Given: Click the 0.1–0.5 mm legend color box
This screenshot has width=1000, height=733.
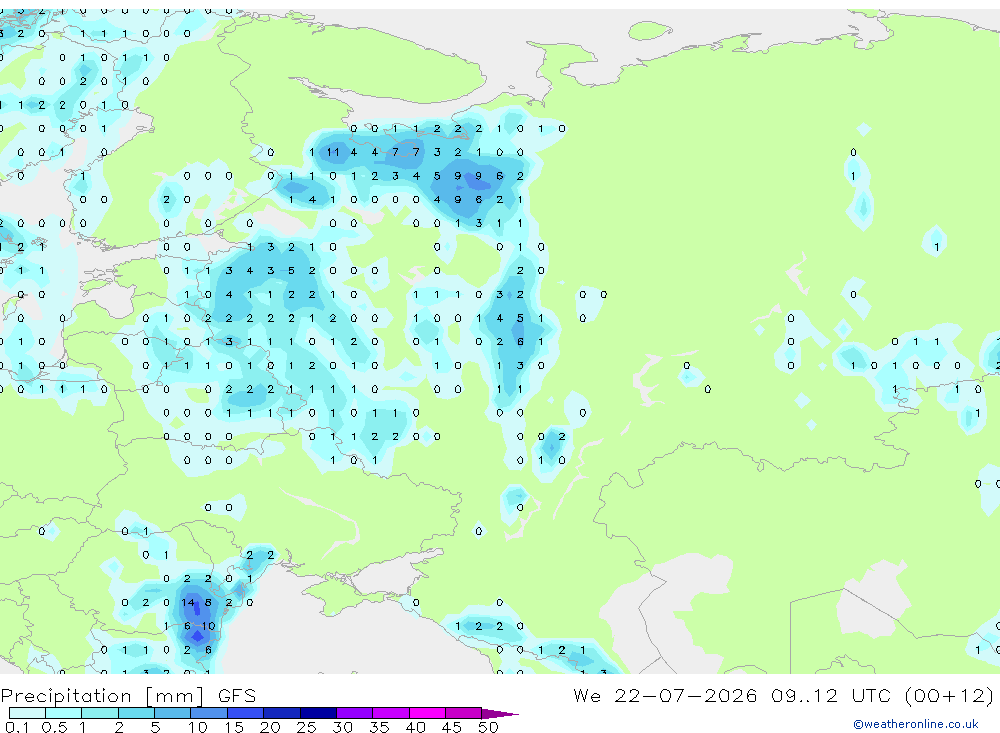Looking at the screenshot, I should [27, 713].
